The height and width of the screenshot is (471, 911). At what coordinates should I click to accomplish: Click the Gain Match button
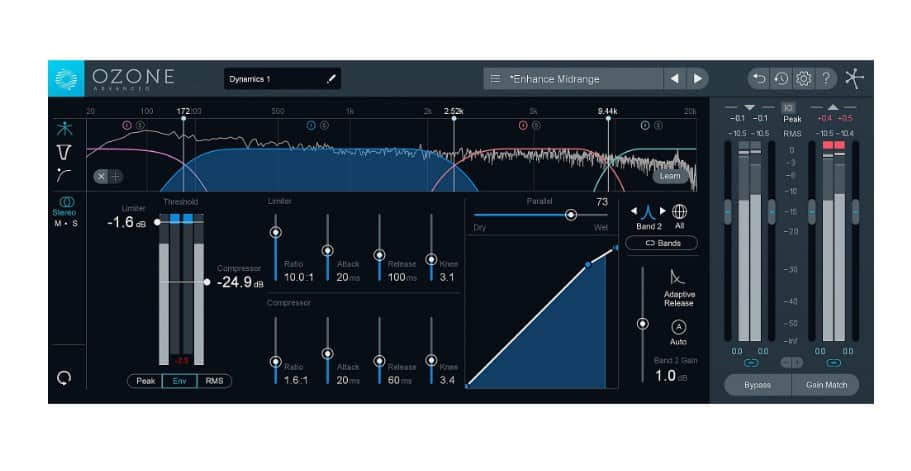[826, 385]
